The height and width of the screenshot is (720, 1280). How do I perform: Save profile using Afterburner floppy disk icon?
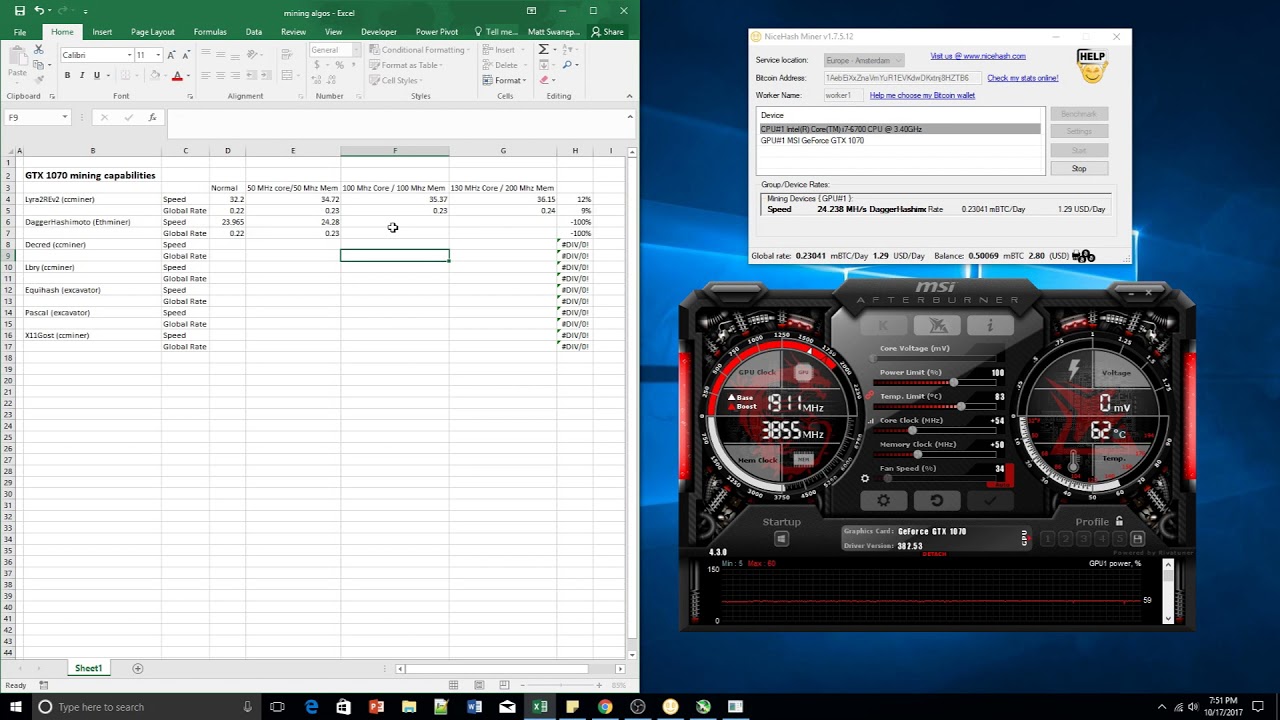1137,539
